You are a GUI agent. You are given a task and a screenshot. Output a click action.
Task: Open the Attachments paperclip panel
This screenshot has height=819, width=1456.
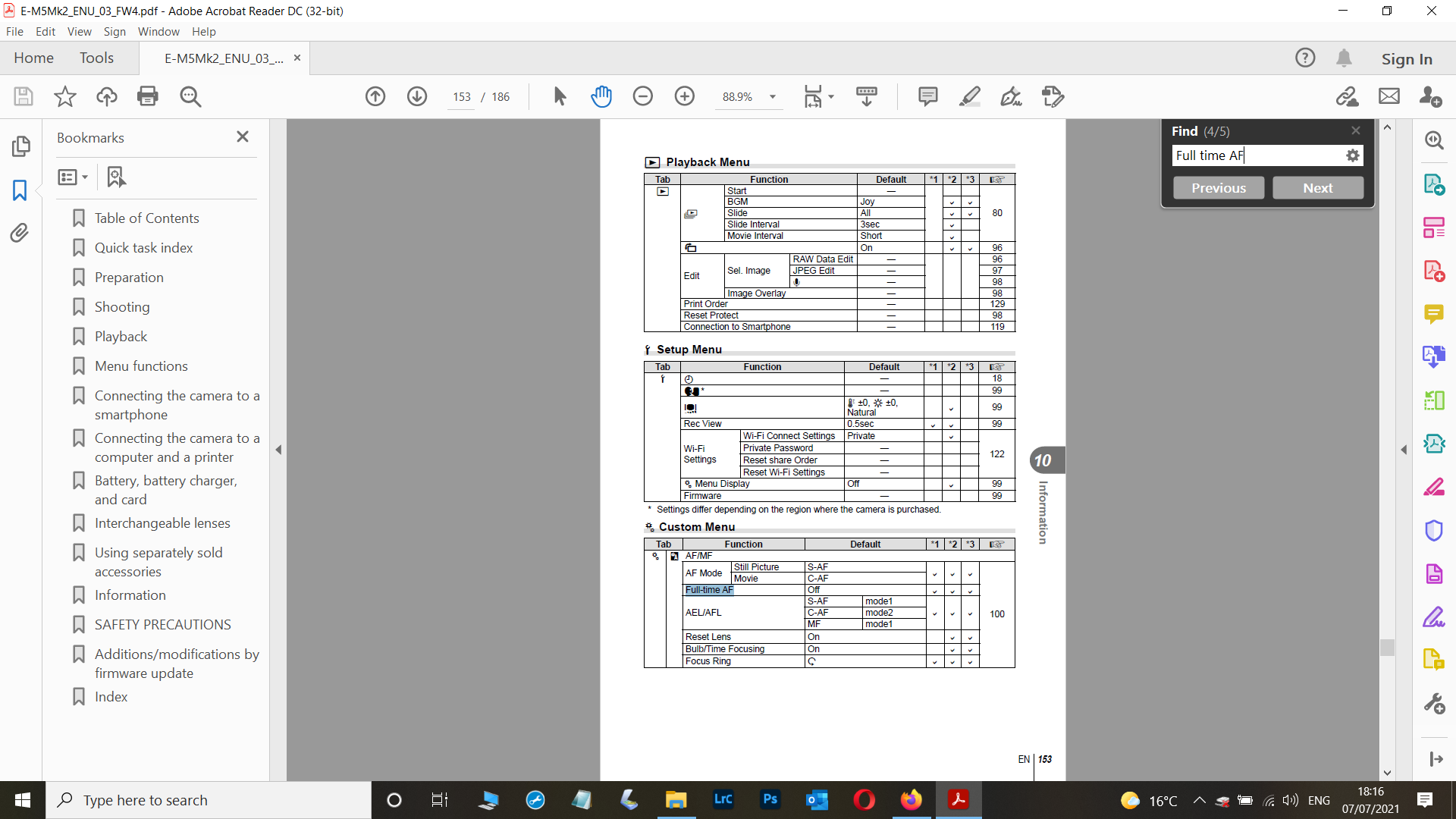pos(20,233)
